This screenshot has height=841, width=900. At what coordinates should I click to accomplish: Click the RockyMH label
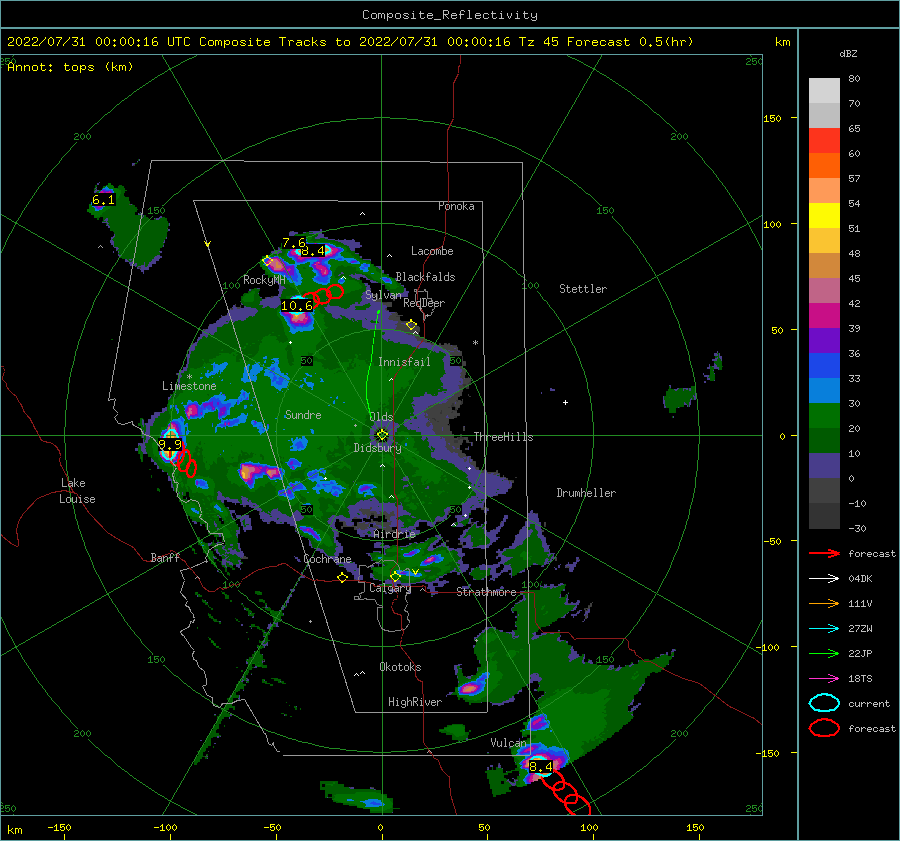(x=264, y=280)
